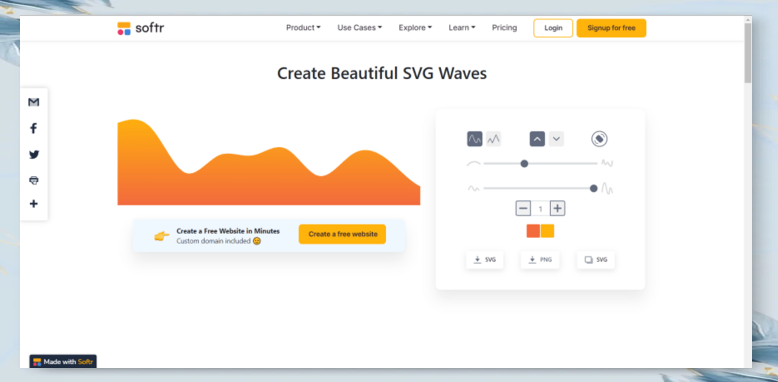
Task: Click 'Create Beautiful SVG Waves' heading
Action: coord(382,73)
